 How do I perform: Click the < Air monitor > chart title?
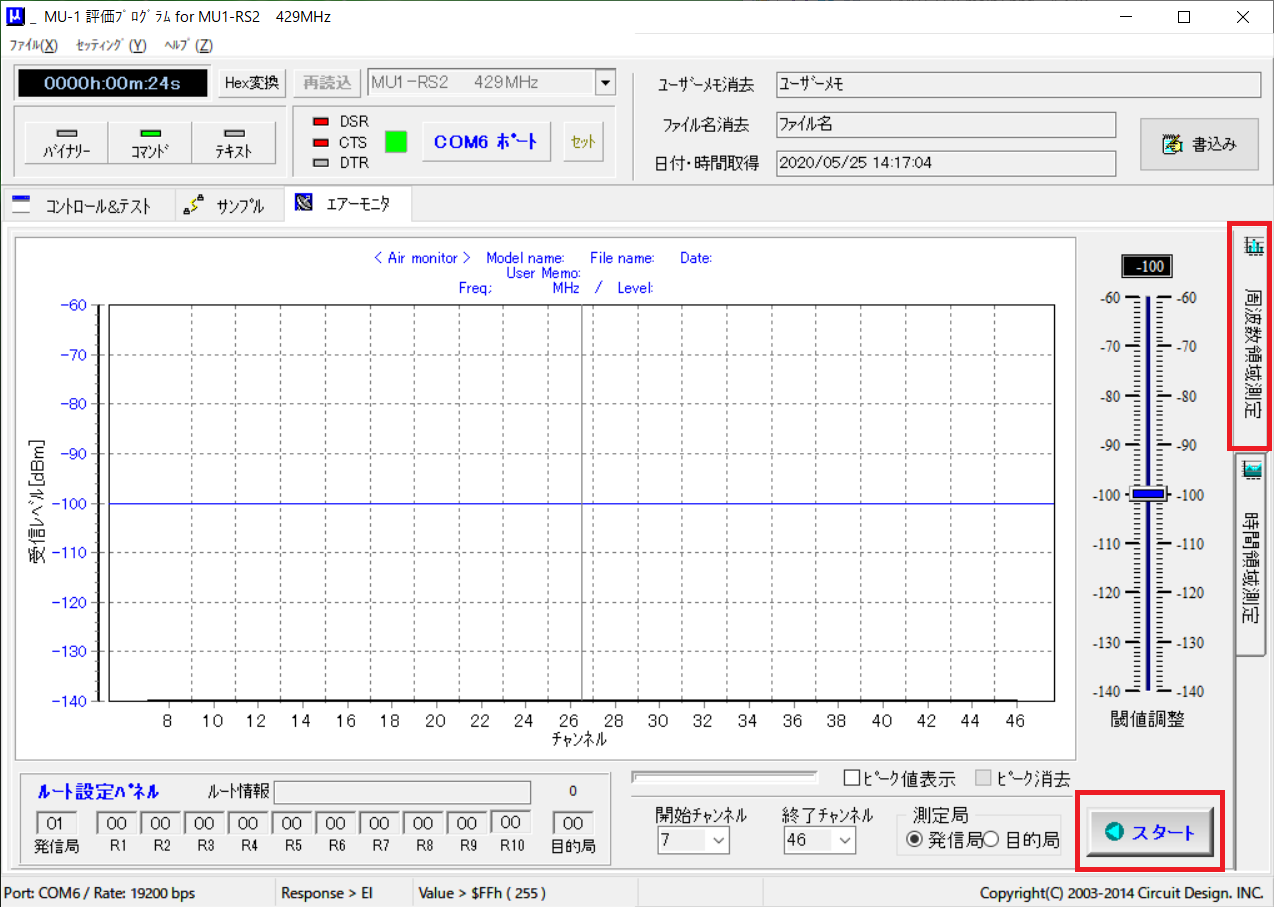pos(422,258)
